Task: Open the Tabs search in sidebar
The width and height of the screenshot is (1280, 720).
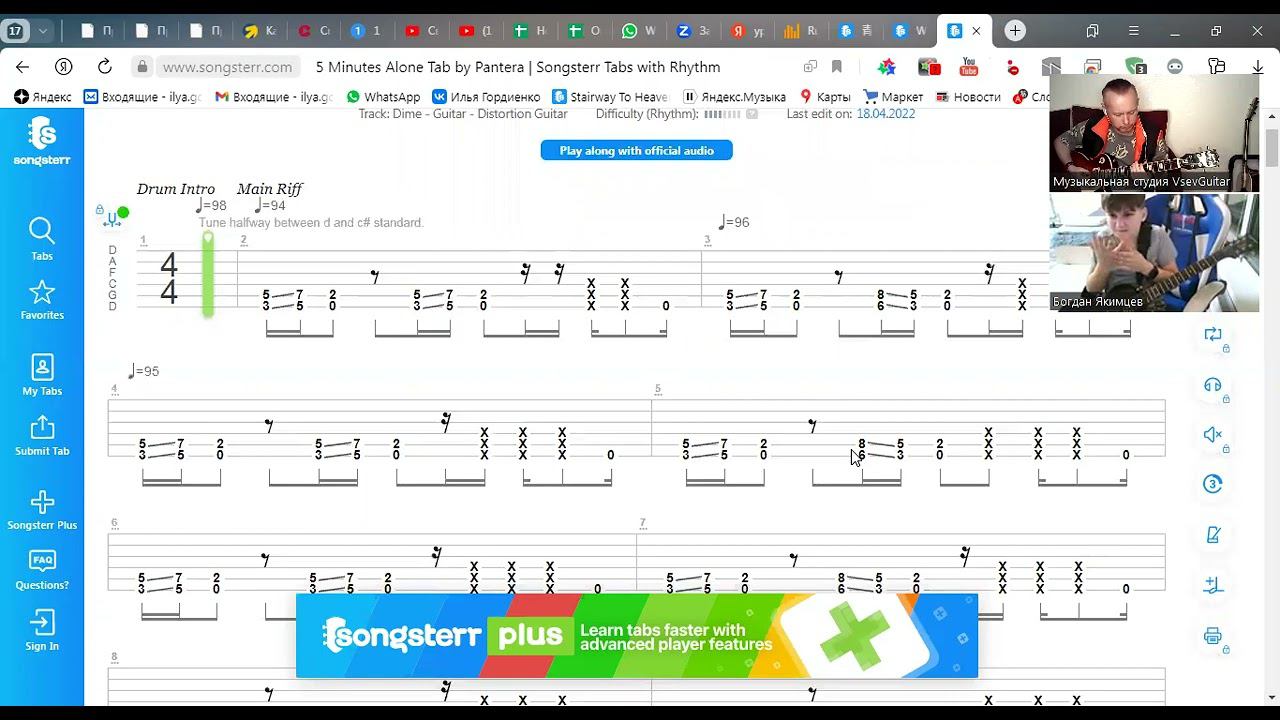Action: point(42,239)
